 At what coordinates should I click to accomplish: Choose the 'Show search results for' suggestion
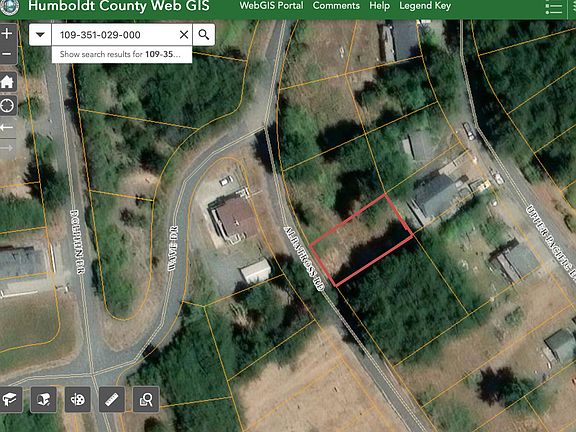click(122, 54)
